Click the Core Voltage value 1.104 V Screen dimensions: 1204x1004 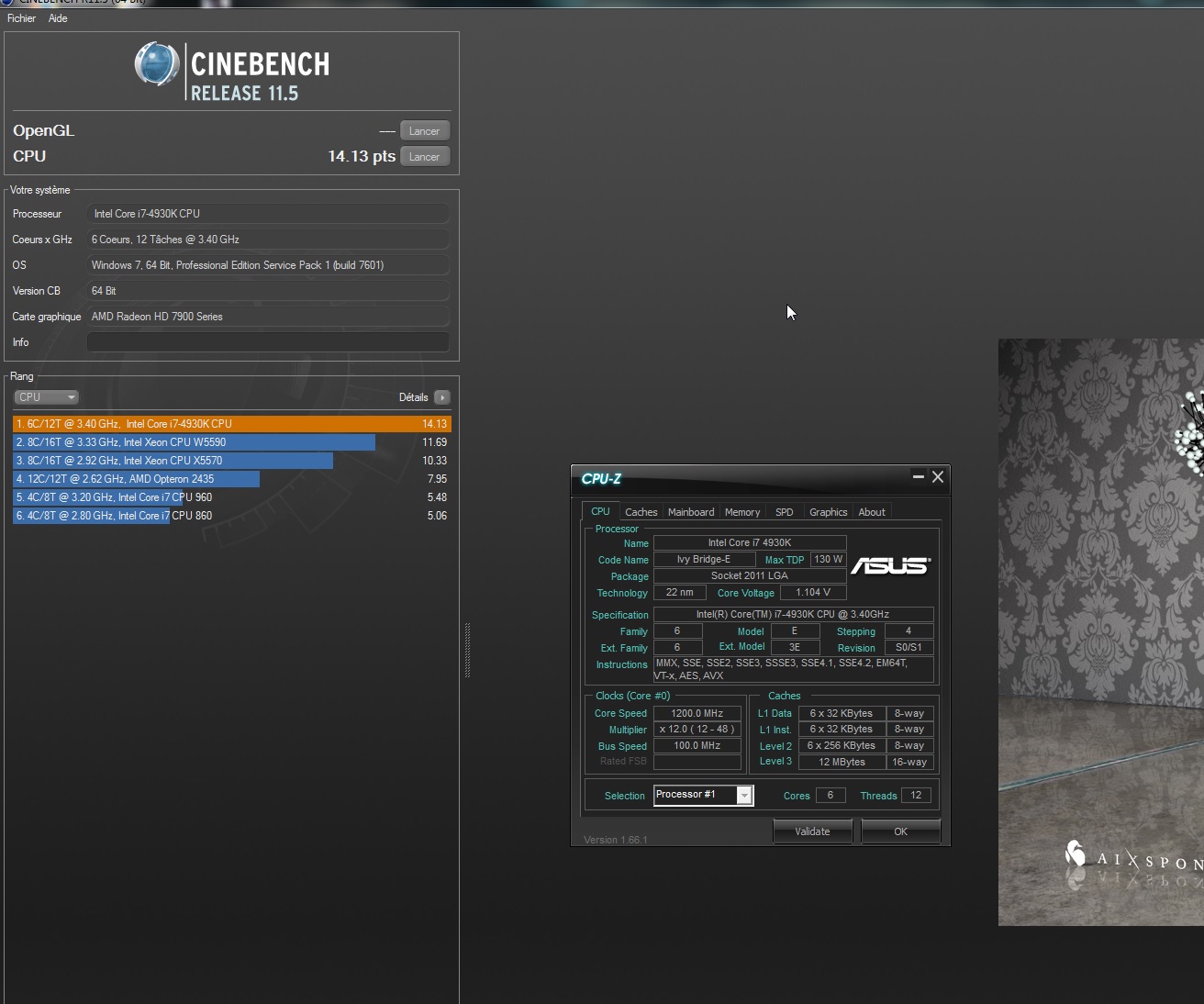coord(813,593)
